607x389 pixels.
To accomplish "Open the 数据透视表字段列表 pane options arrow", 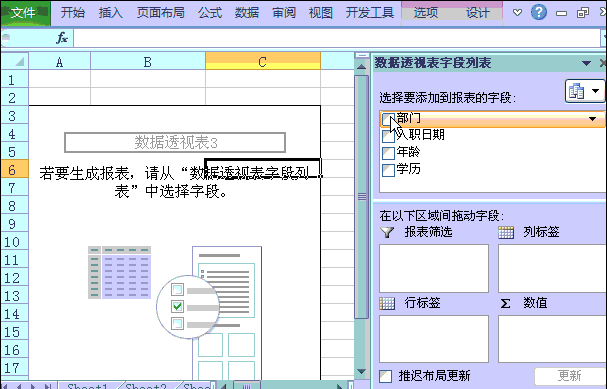I will point(586,63).
